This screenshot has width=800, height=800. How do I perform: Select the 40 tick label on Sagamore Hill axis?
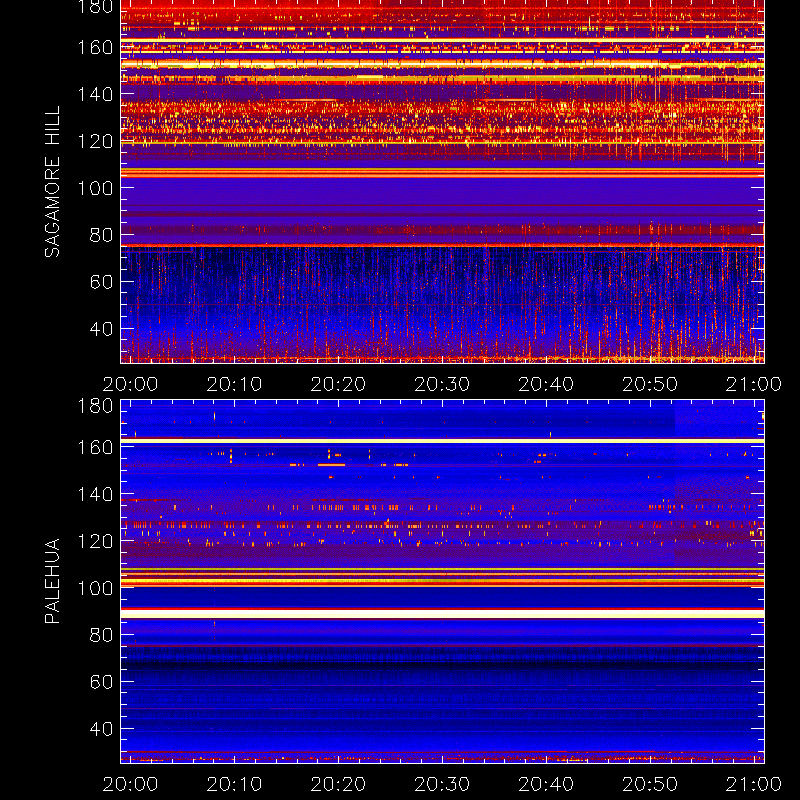coord(101,329)
